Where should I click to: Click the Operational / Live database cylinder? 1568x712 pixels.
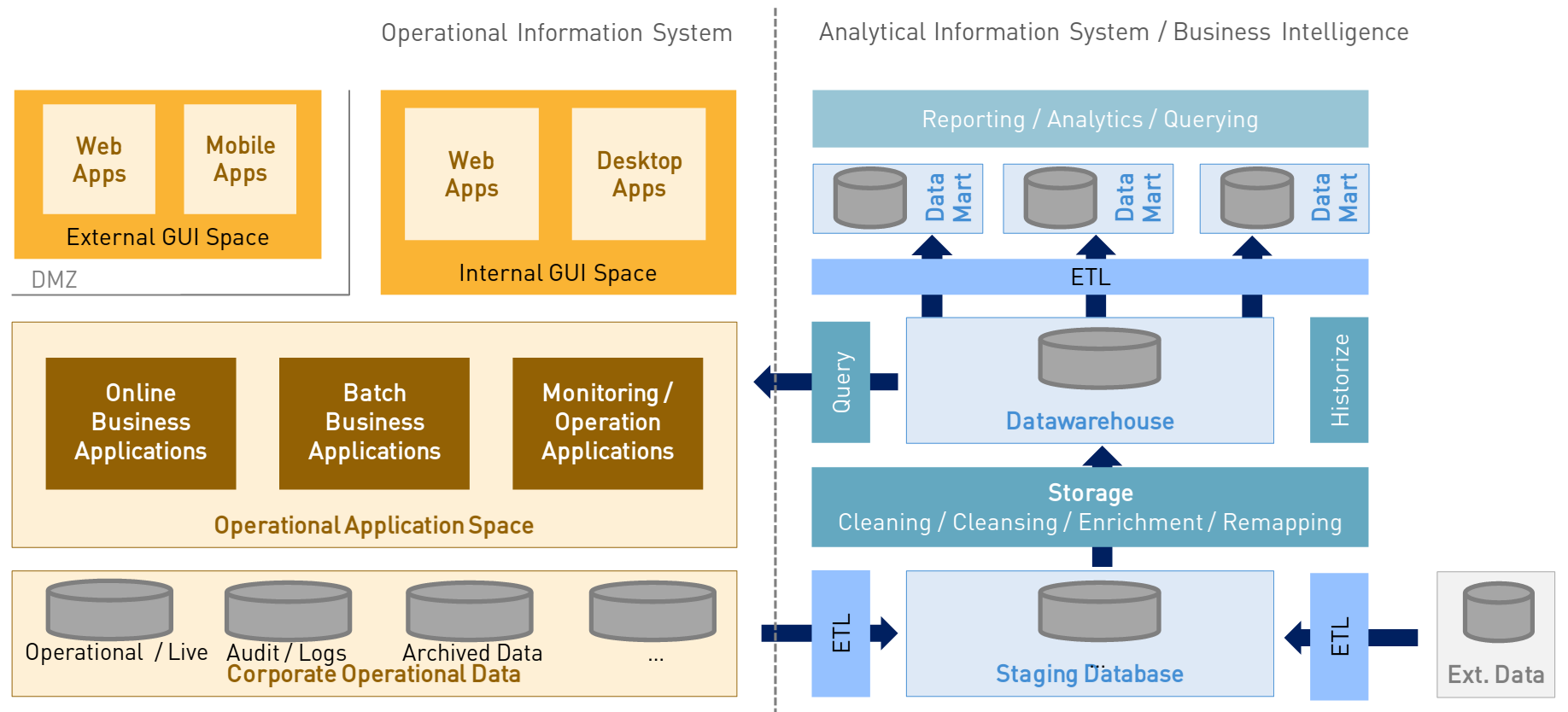point(109,610)
